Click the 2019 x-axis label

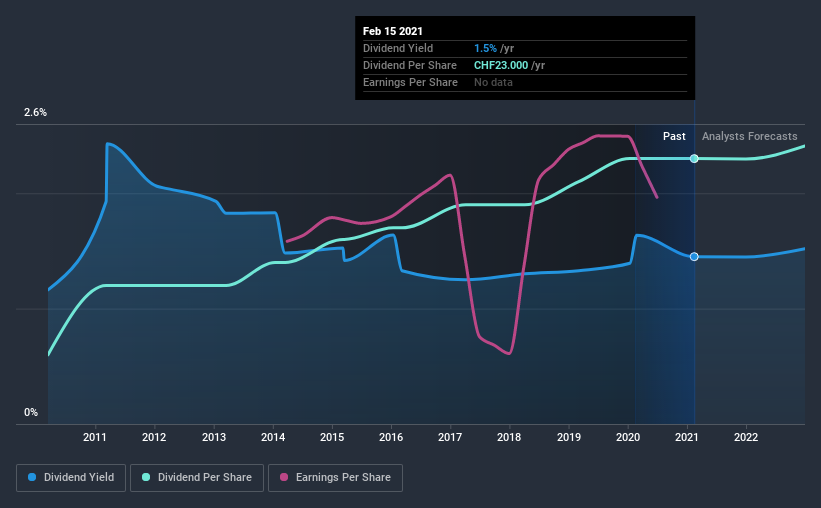(569, 437)
